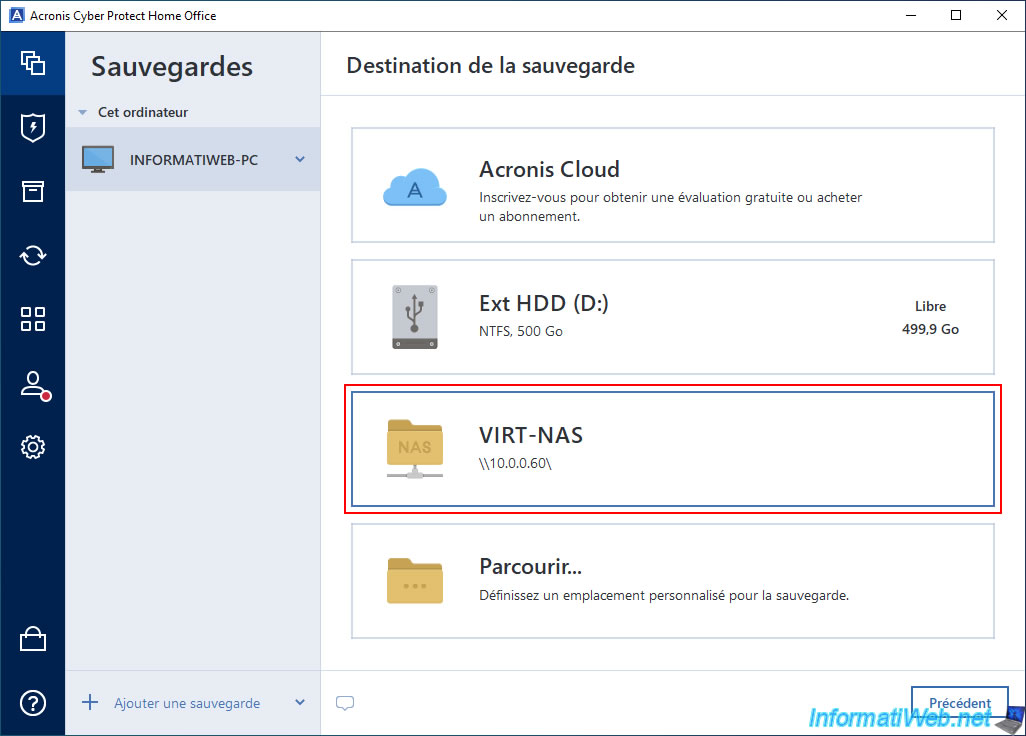Close the Acronis Cyber Protect window
The image size is (1026, 736).
click(x=1002, y=15)
